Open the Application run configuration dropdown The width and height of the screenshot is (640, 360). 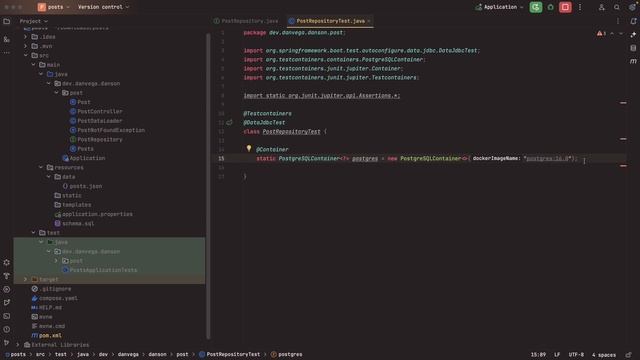(499, 7)
